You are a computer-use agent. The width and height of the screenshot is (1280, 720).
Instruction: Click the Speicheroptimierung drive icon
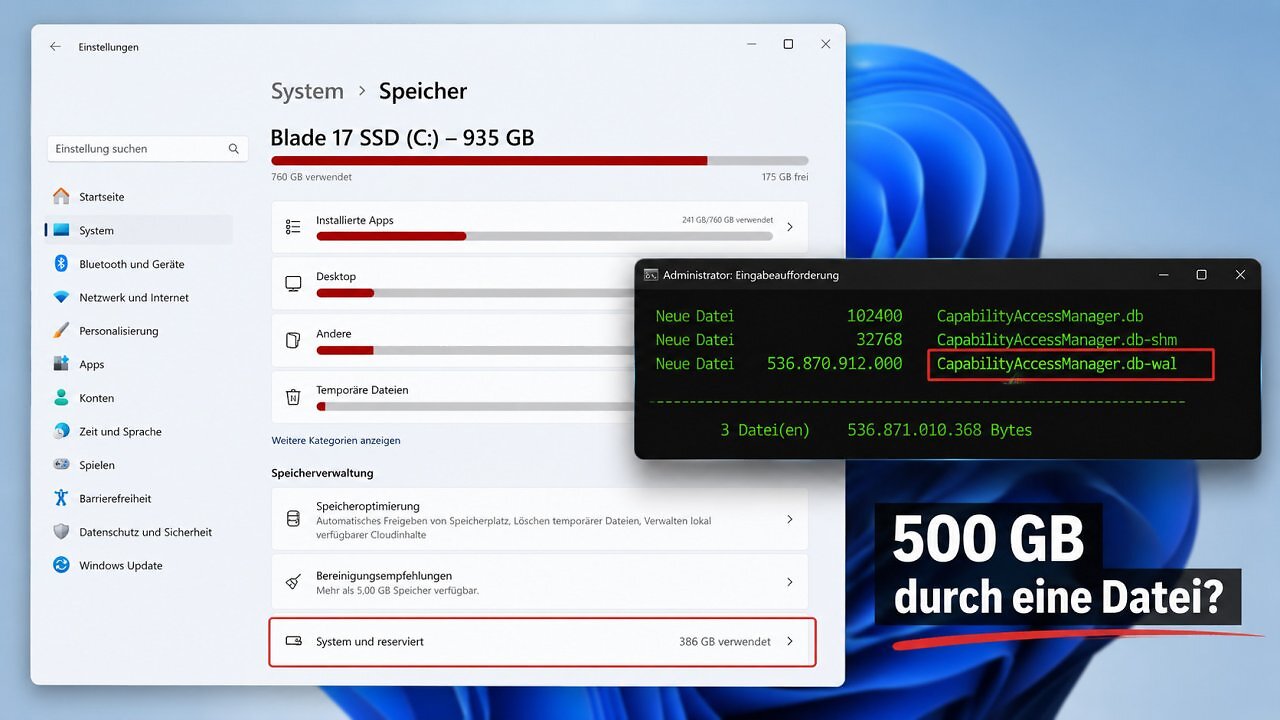[x=293, y=519]
